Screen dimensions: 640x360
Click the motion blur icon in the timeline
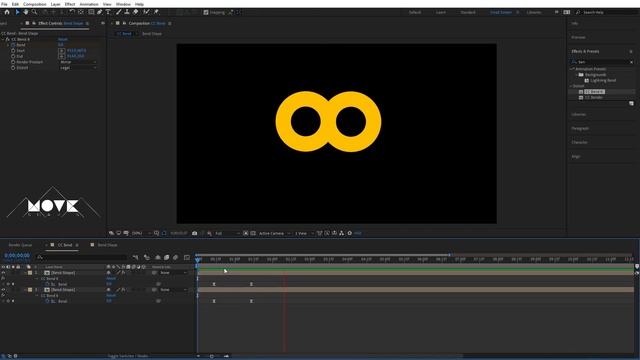tap(176, 257)
